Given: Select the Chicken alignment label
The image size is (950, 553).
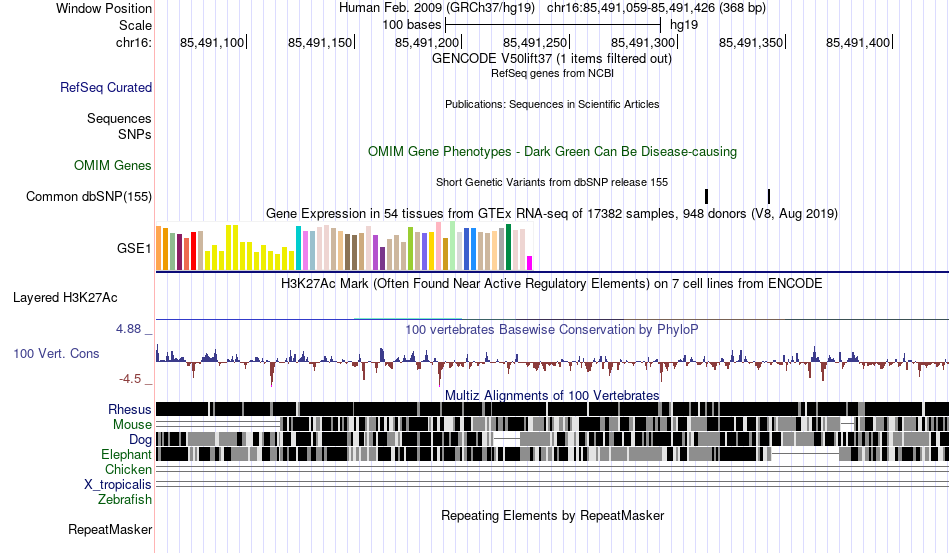Looking at the screenshot, I should pos(128,469).
